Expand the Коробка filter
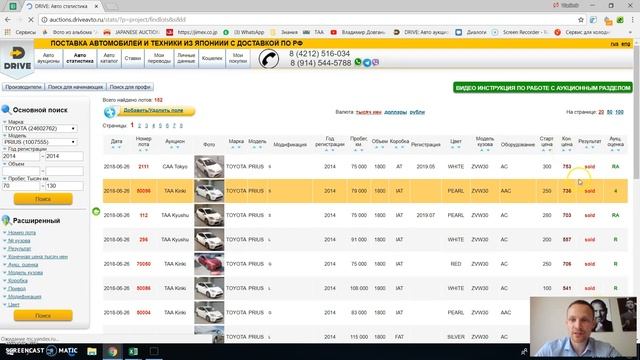Screen dimensions: 640x360 pyautogui.click(x=18, y=281)
